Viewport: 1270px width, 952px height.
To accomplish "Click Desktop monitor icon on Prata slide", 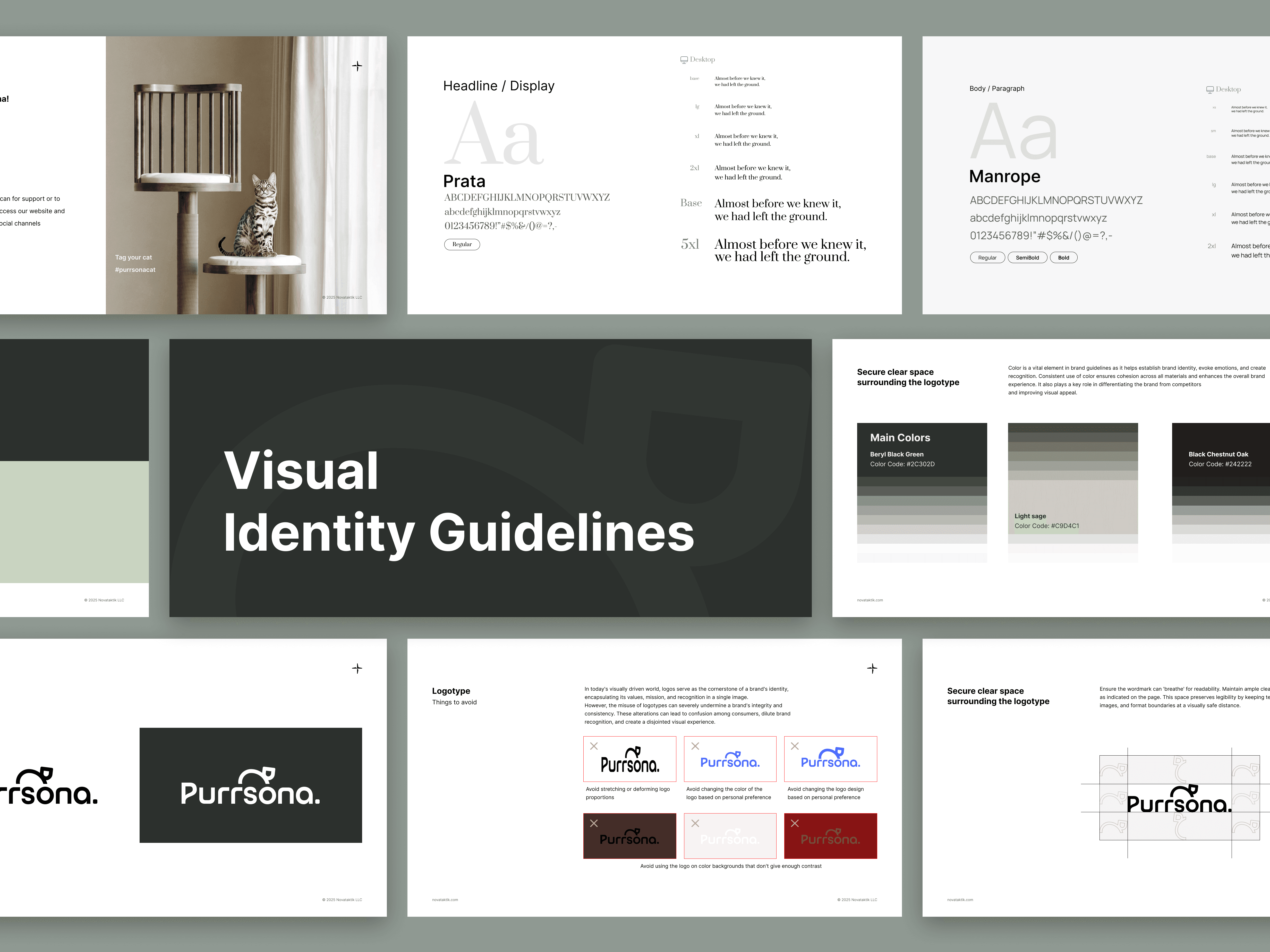I will click(x=684, y=60).
